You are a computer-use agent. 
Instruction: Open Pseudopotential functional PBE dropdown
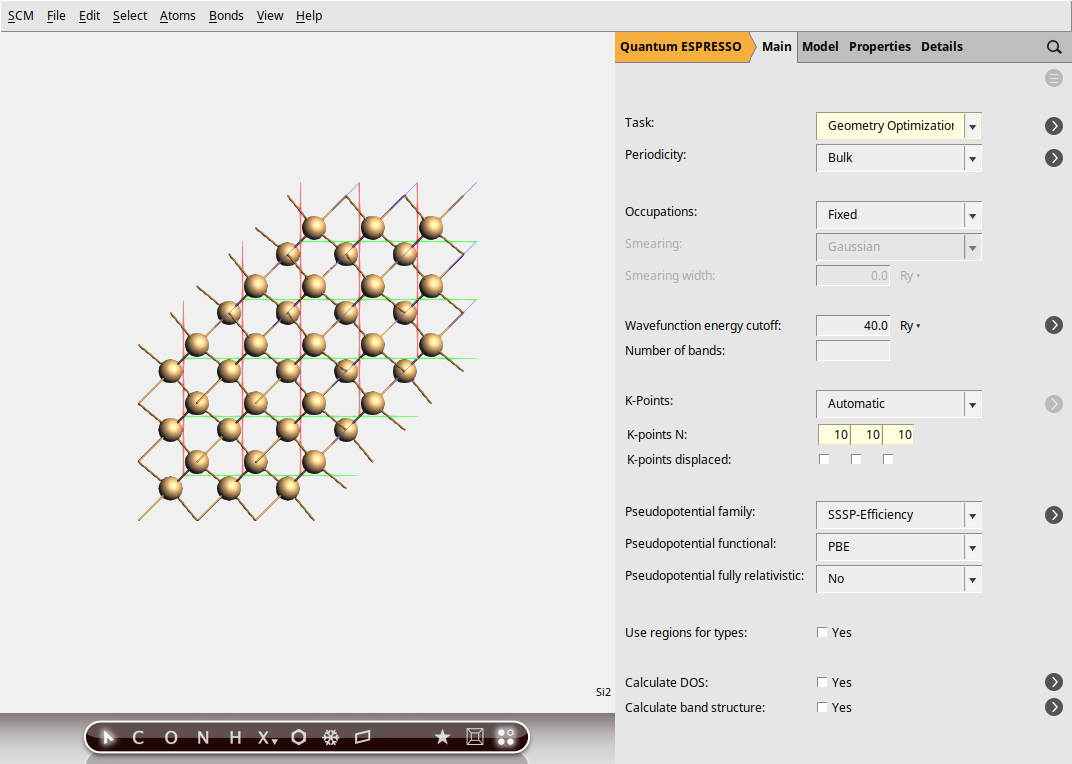point(899,547)
